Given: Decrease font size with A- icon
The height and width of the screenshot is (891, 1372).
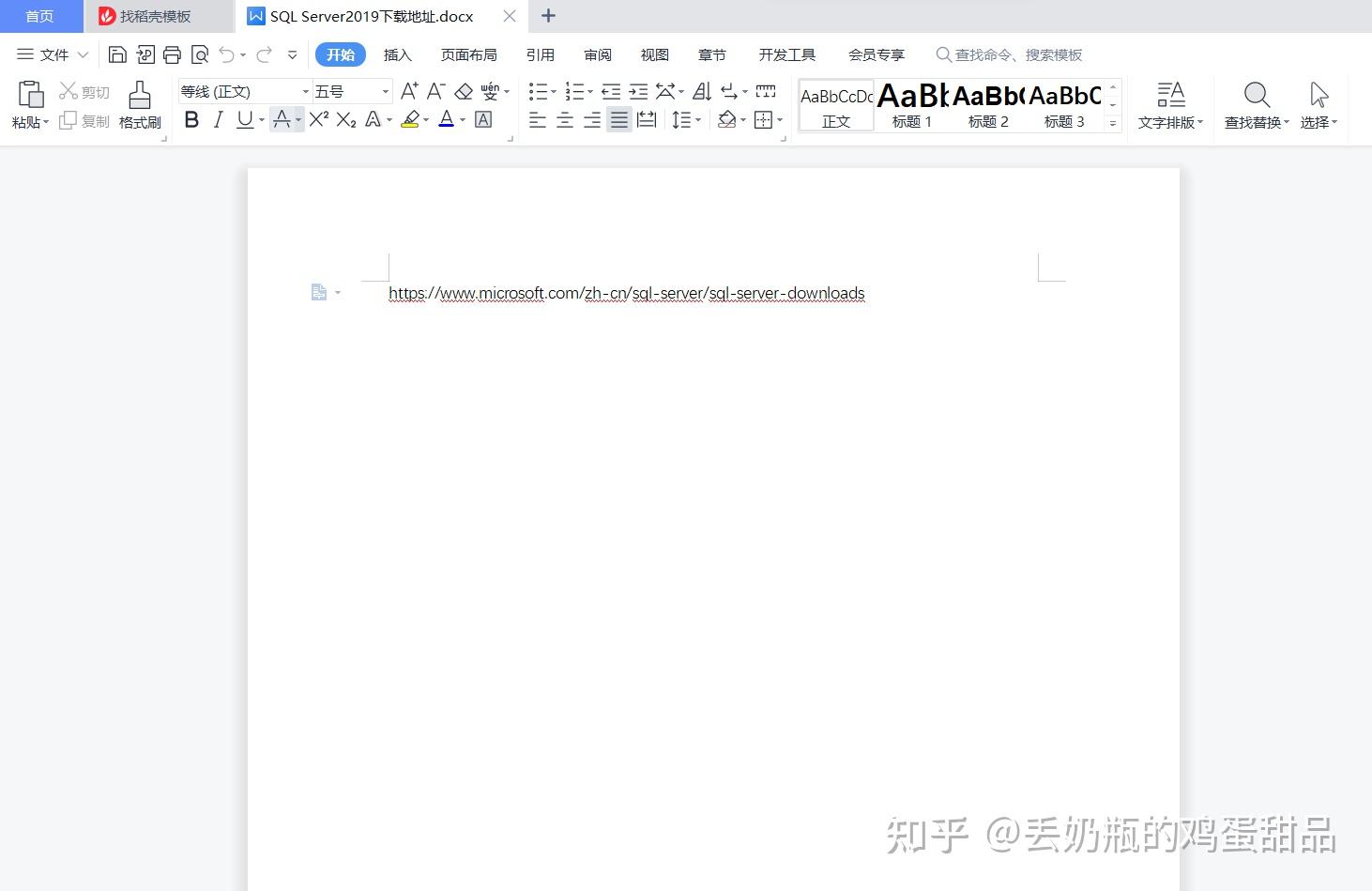Looking at the screenshot, I should tap(435, 91).
